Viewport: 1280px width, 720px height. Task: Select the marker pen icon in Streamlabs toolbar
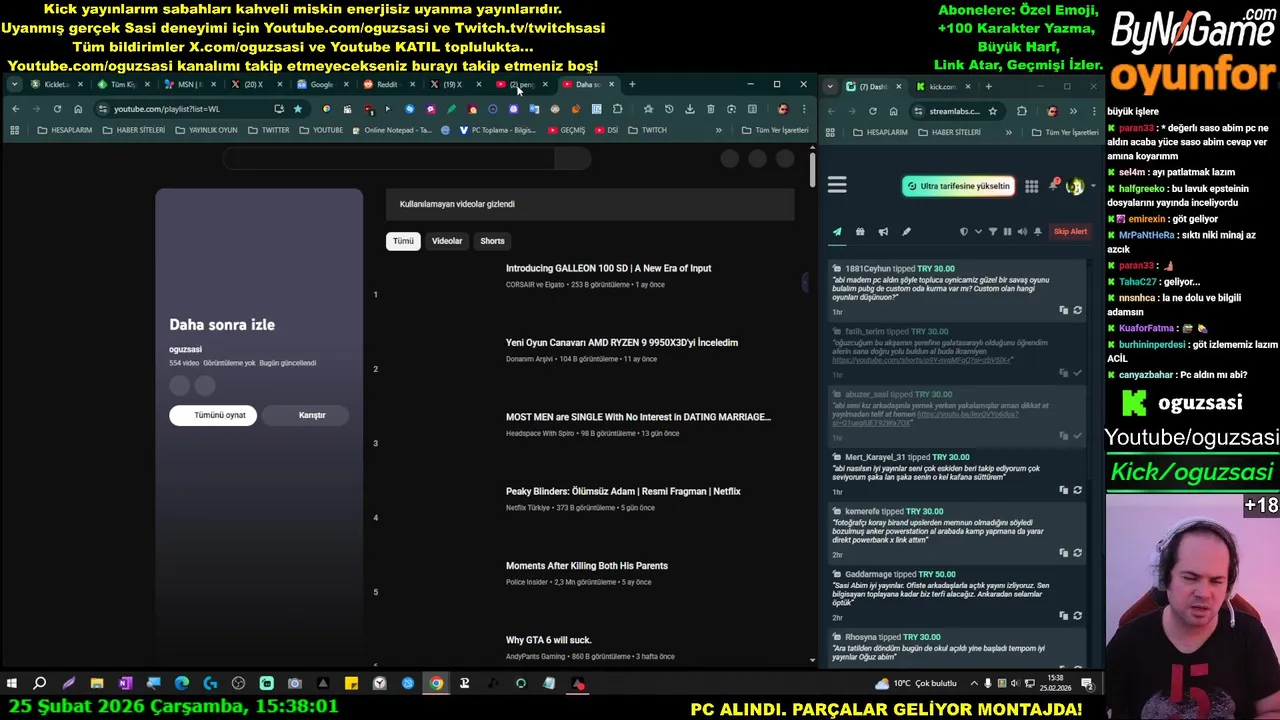[x=906, y=232]
